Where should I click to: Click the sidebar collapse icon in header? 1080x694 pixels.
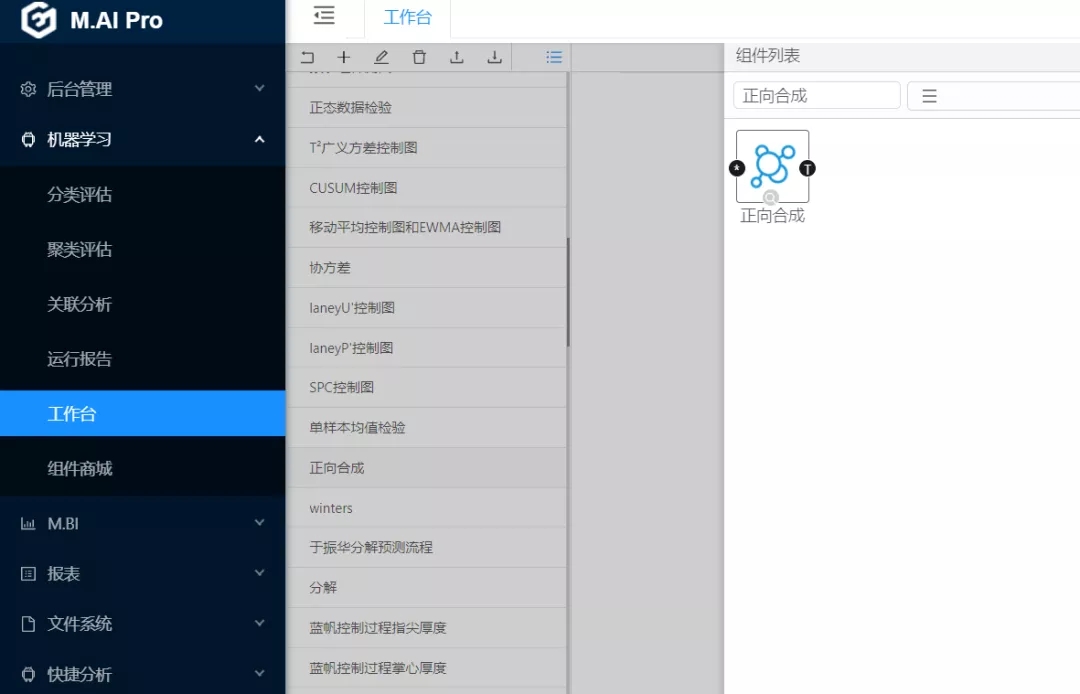coord(324,16)
